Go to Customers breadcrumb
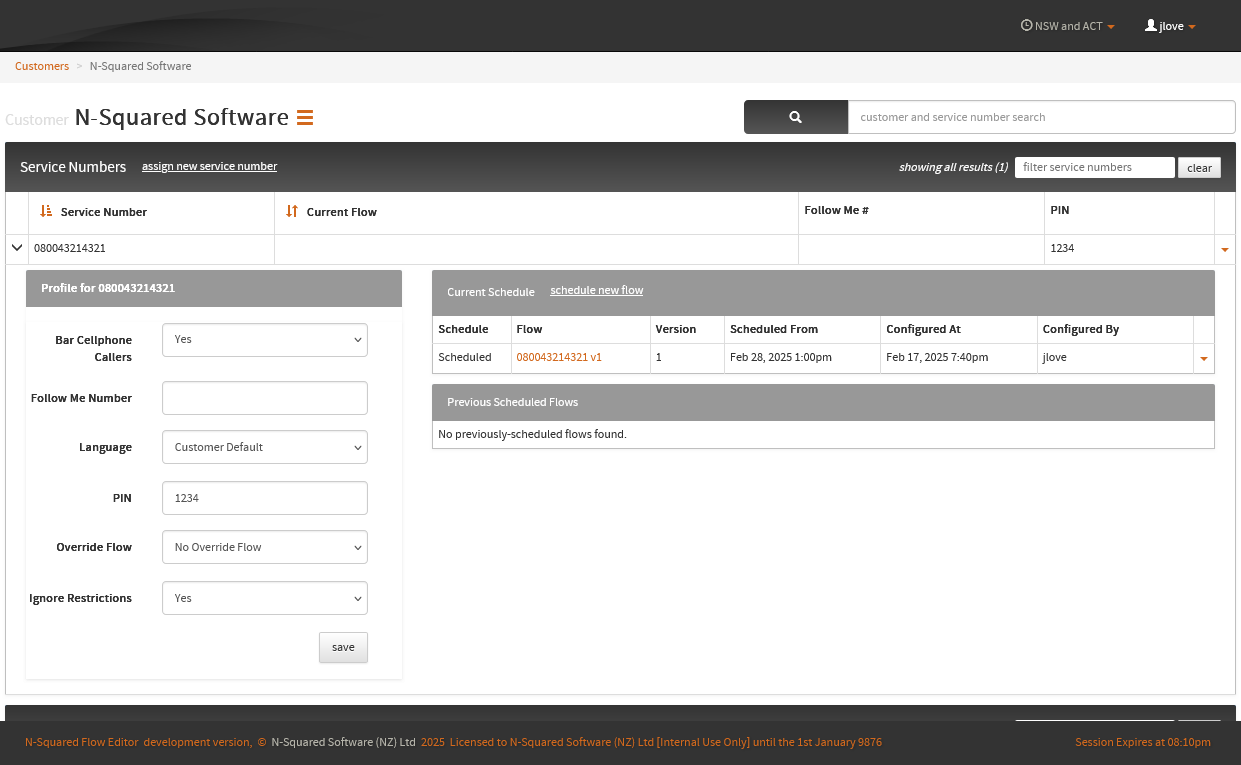 (x=42, y=66)
